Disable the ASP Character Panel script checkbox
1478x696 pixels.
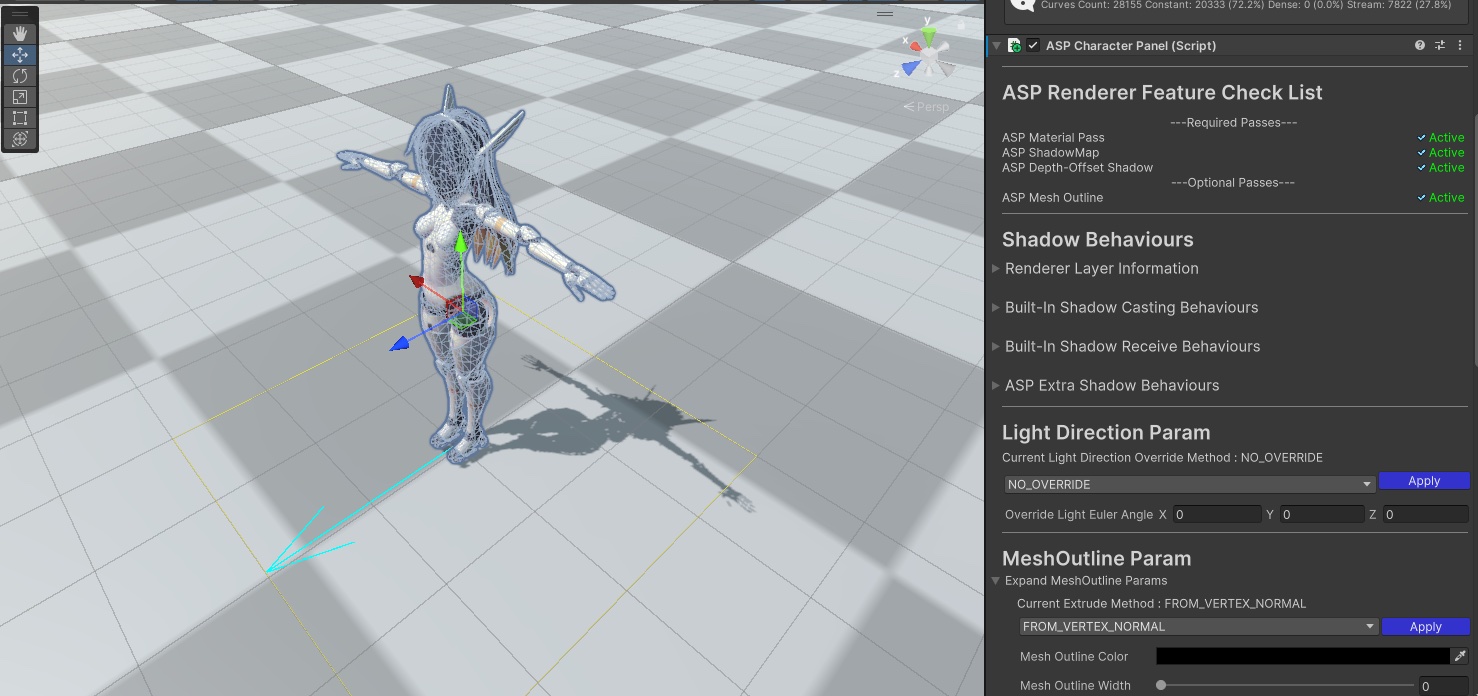tap(1033, 46)
